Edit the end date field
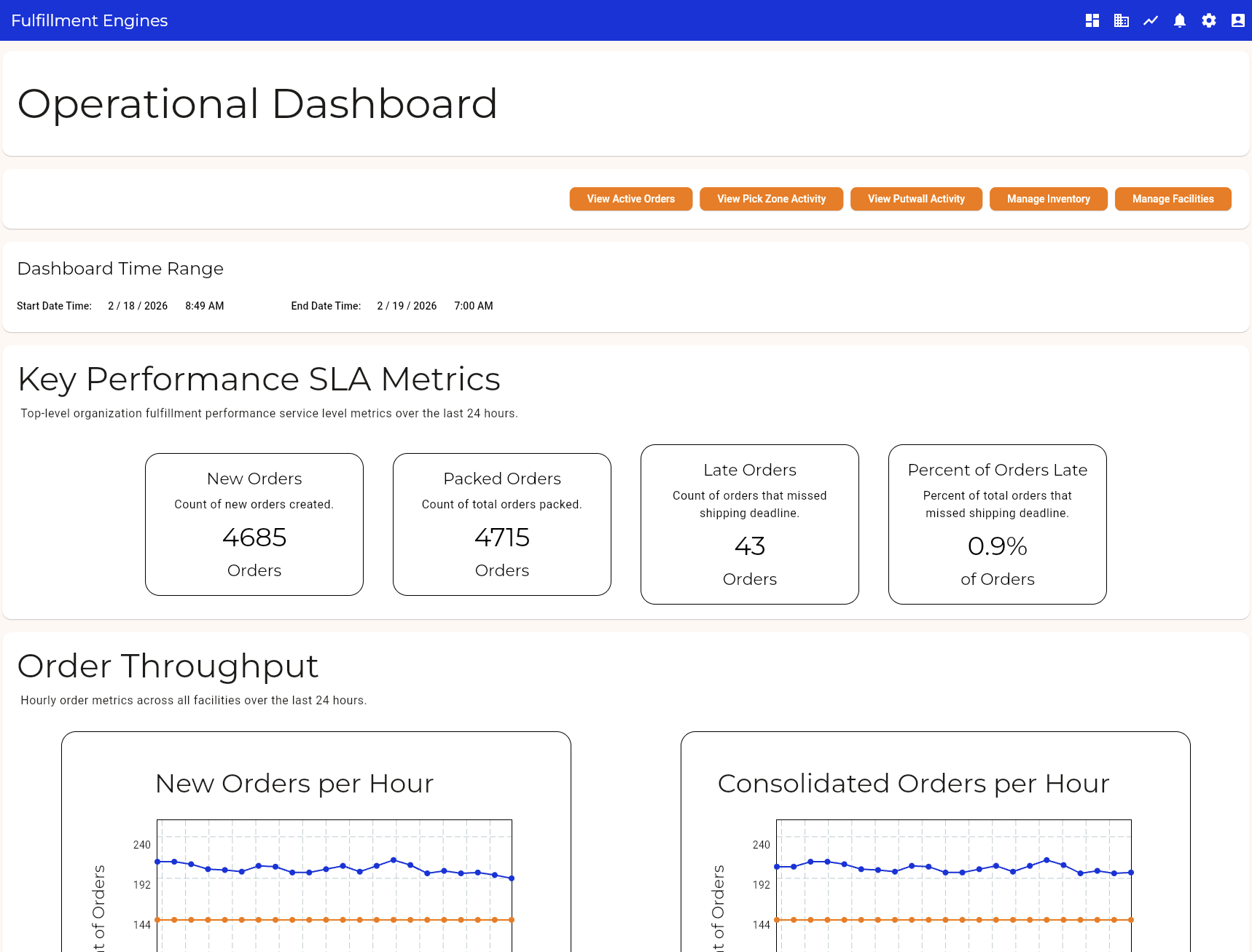Viewport: 1252px width, 952px height. (x=407, y=306)
